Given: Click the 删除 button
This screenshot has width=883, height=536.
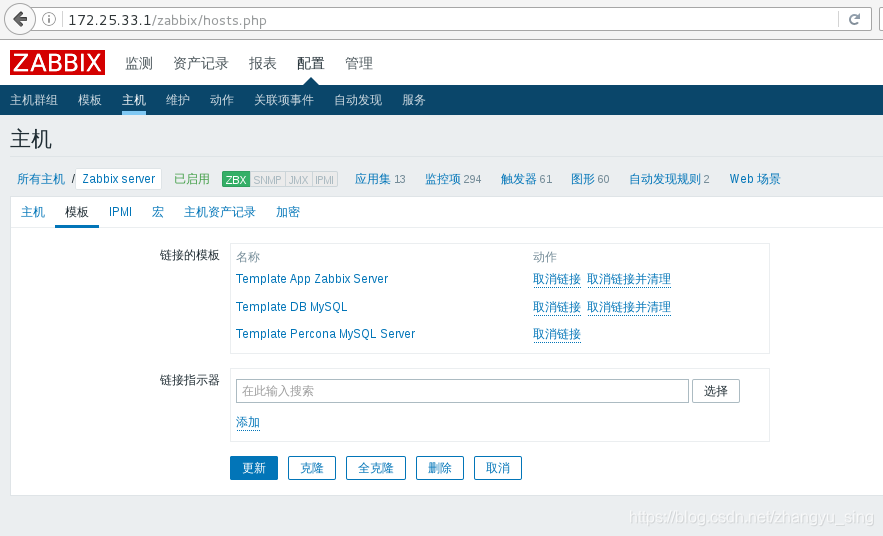Looking at the screenshot, I should click(440, 468).
